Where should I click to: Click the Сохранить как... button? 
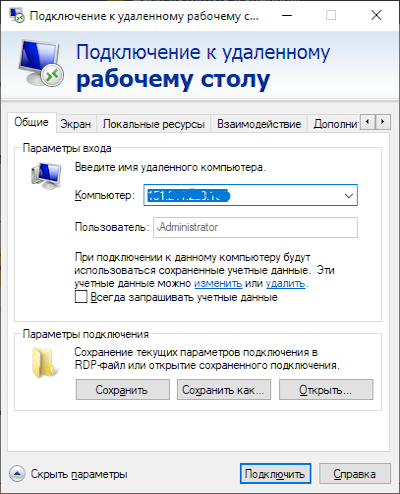[x=224, y=389]
